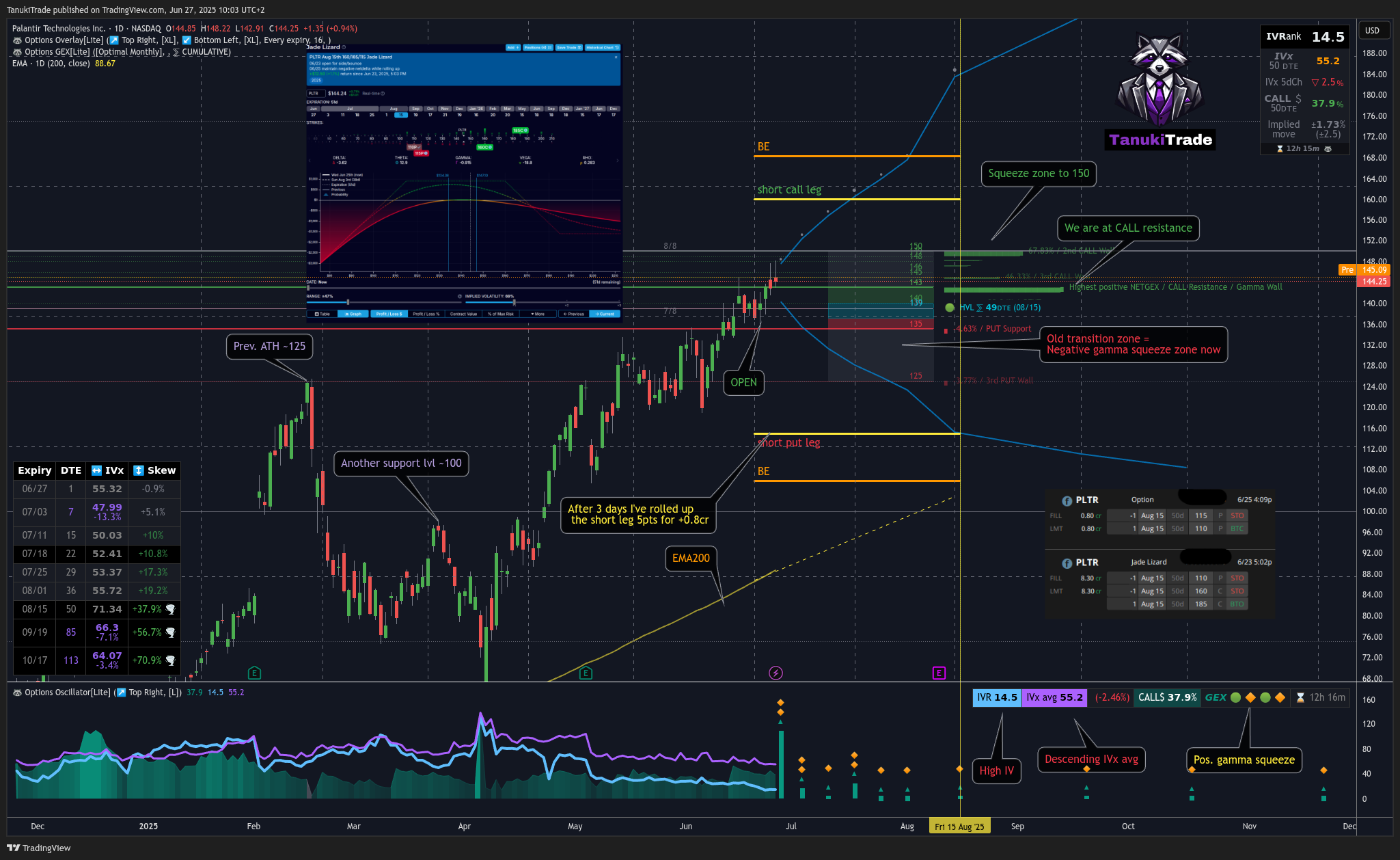The width and height of the screenshot is (1400, 860).
Task: Click the Real-time help icon
Action: click(383, 94)
